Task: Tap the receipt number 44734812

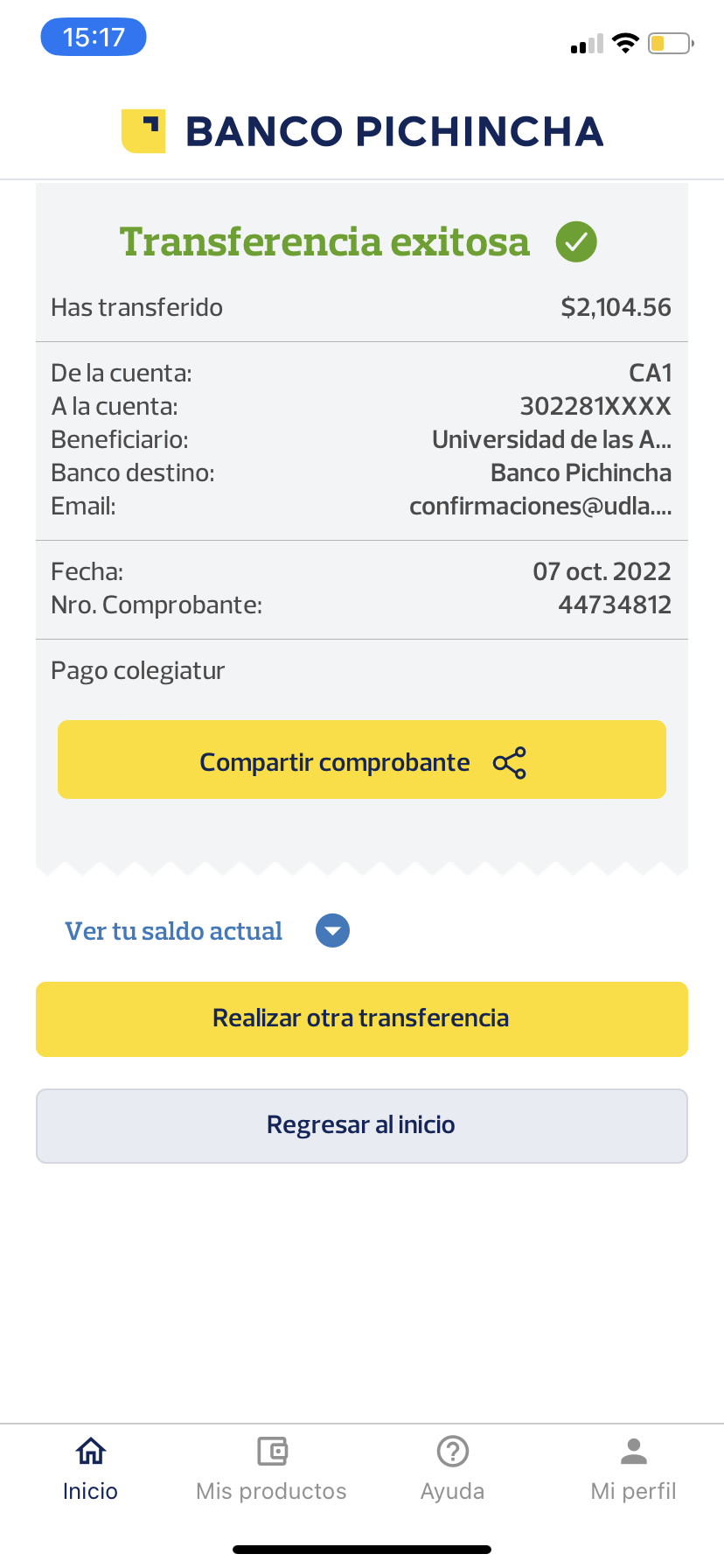Action: [615, 605]
